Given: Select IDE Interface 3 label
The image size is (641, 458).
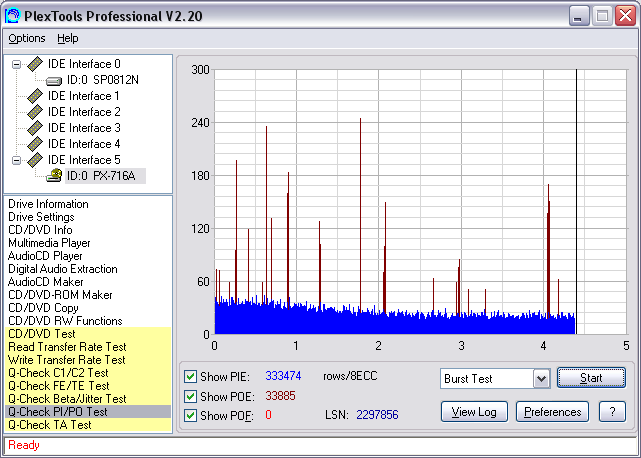Looking at the screenshot, I should [84, 128].
